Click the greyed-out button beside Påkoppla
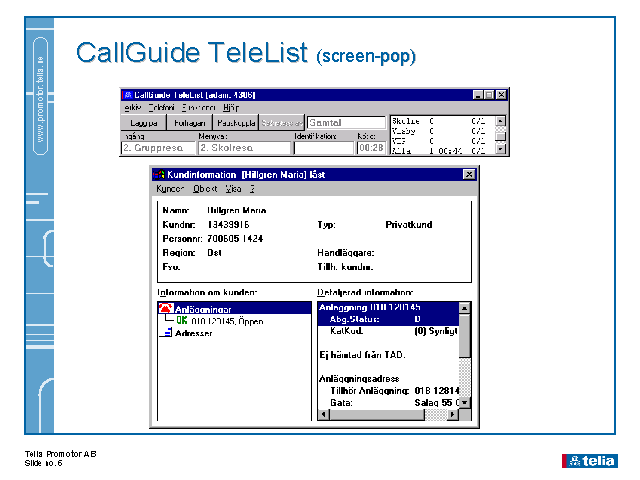The width and height of the screenshot is (640, 480). coord(282,122)
